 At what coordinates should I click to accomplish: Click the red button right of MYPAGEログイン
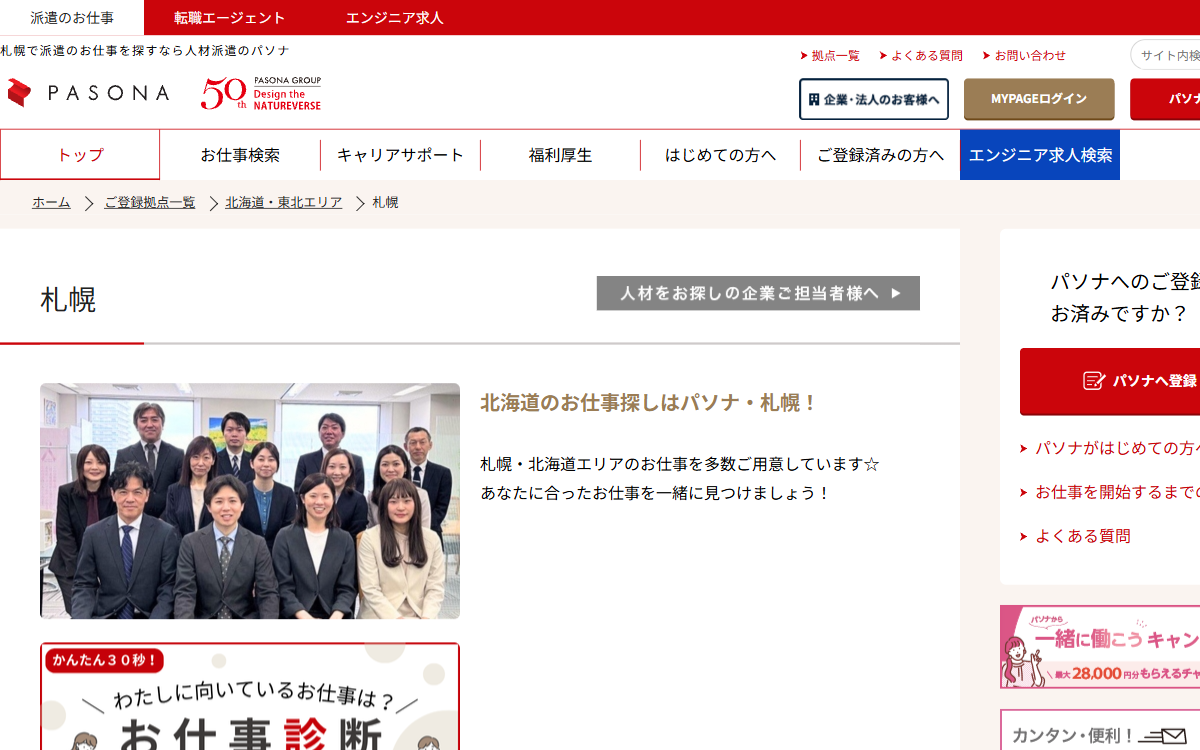[1165, 99]
